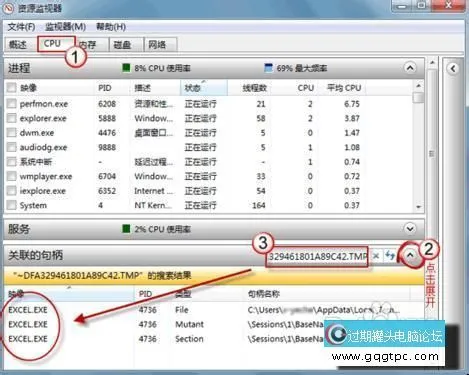
Task: Check the wmplayer.exe process checkbox
Action: point(12,176)
